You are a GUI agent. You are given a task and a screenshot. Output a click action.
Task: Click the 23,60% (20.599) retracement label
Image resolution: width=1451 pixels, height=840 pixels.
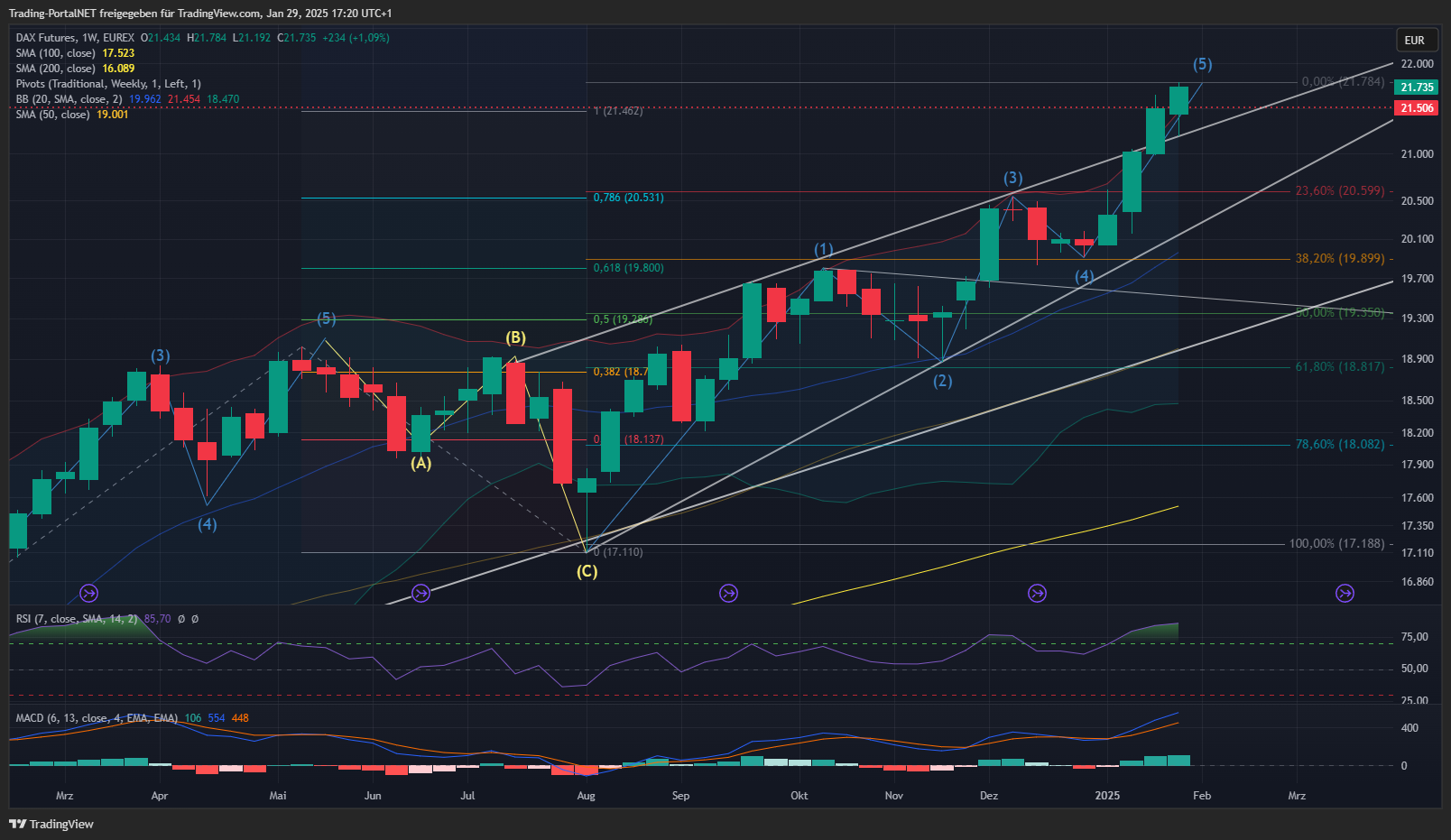1339,191
